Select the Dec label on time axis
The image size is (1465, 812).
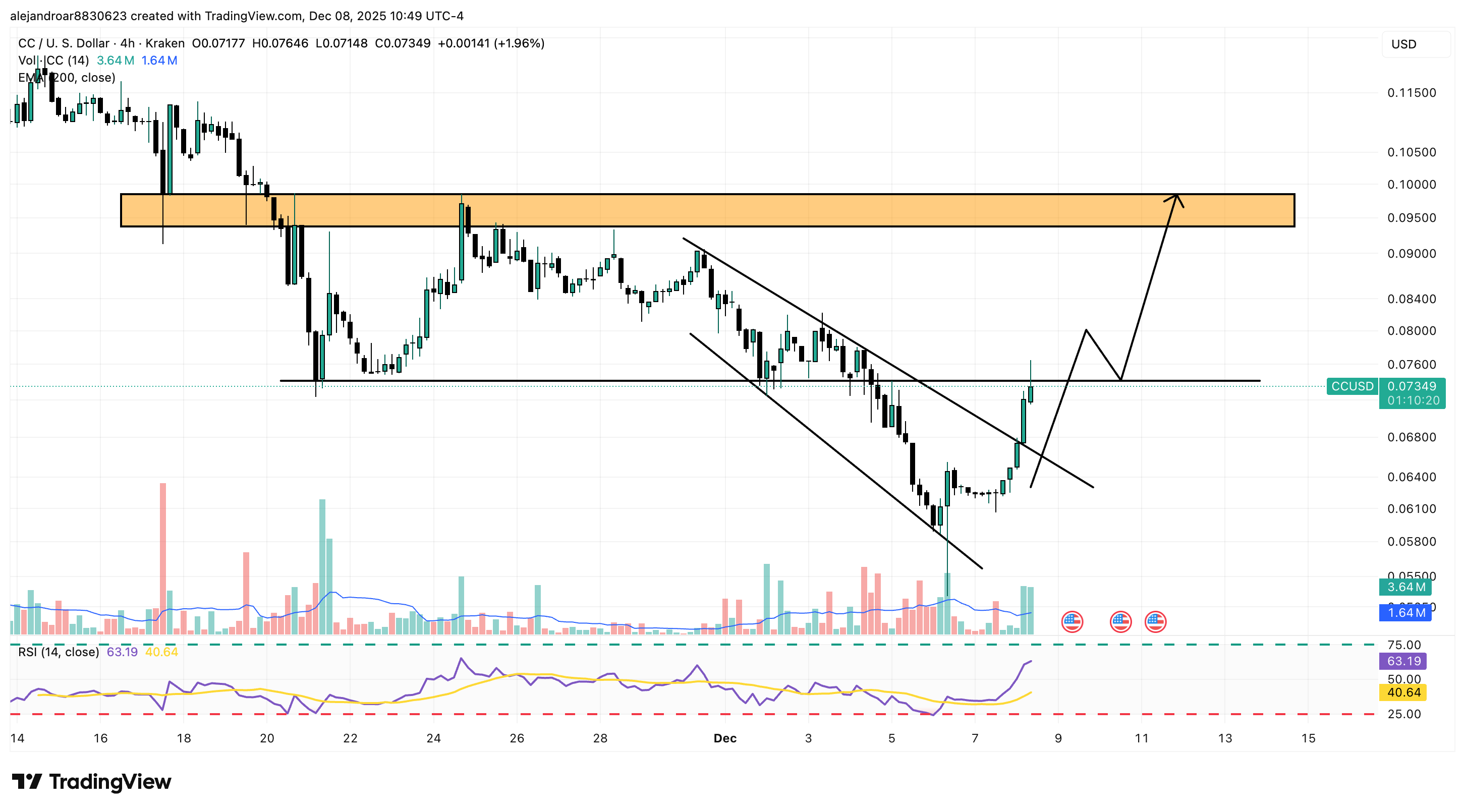pos(724,739)
